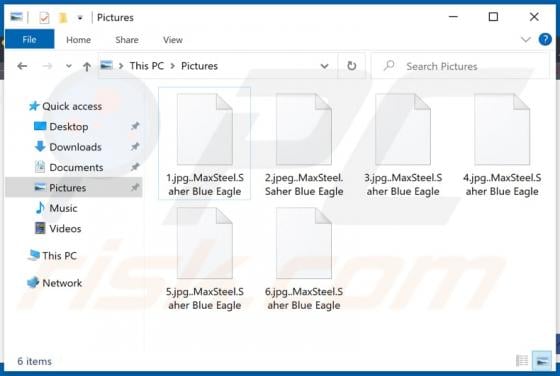
Task: Click into the Search Pictures field
Action: coord(461,66)
